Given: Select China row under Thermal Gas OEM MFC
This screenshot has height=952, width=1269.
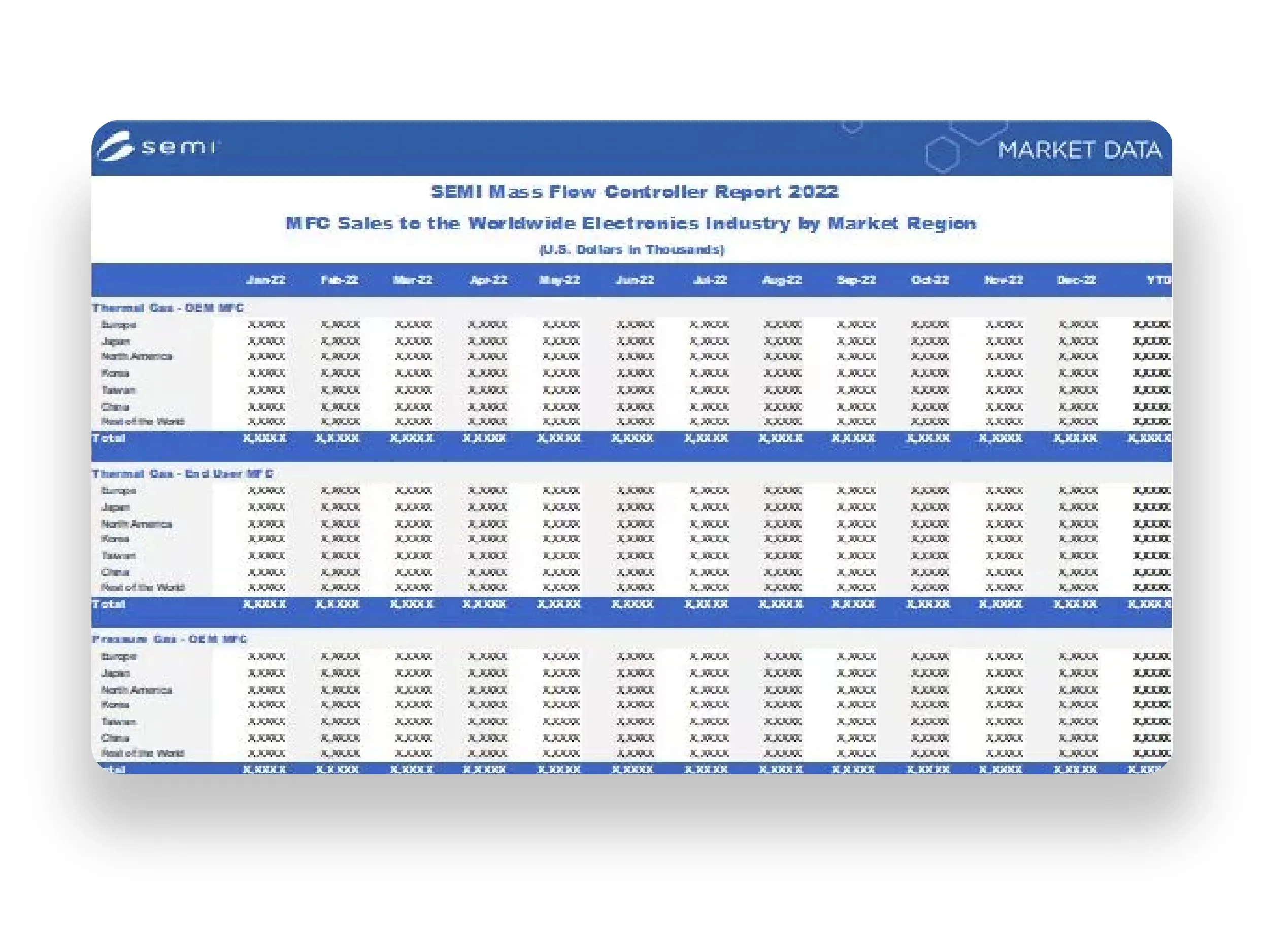Looking at the screenshot, I should tap(631, 406).
